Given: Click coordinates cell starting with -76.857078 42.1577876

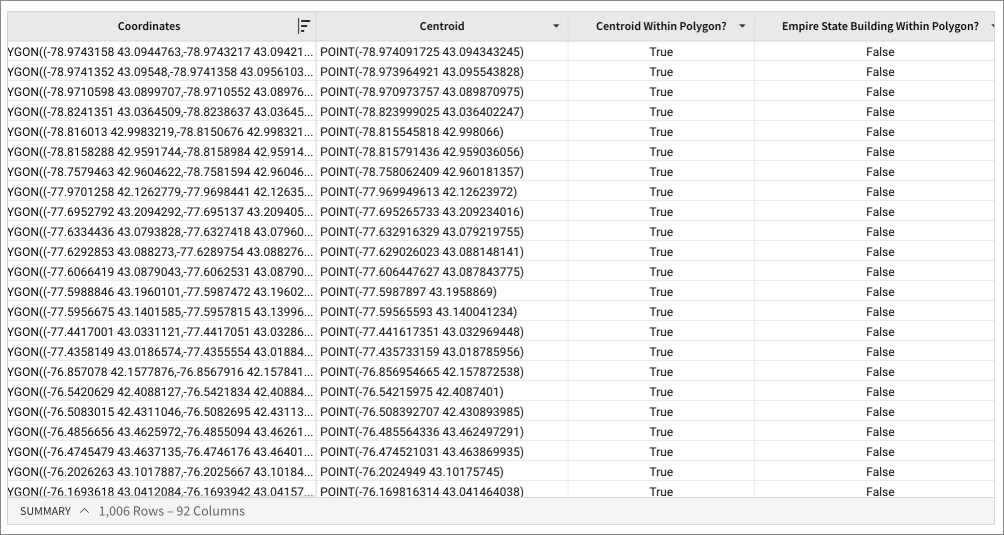Looking at the screenshot, I should [160, 371].
